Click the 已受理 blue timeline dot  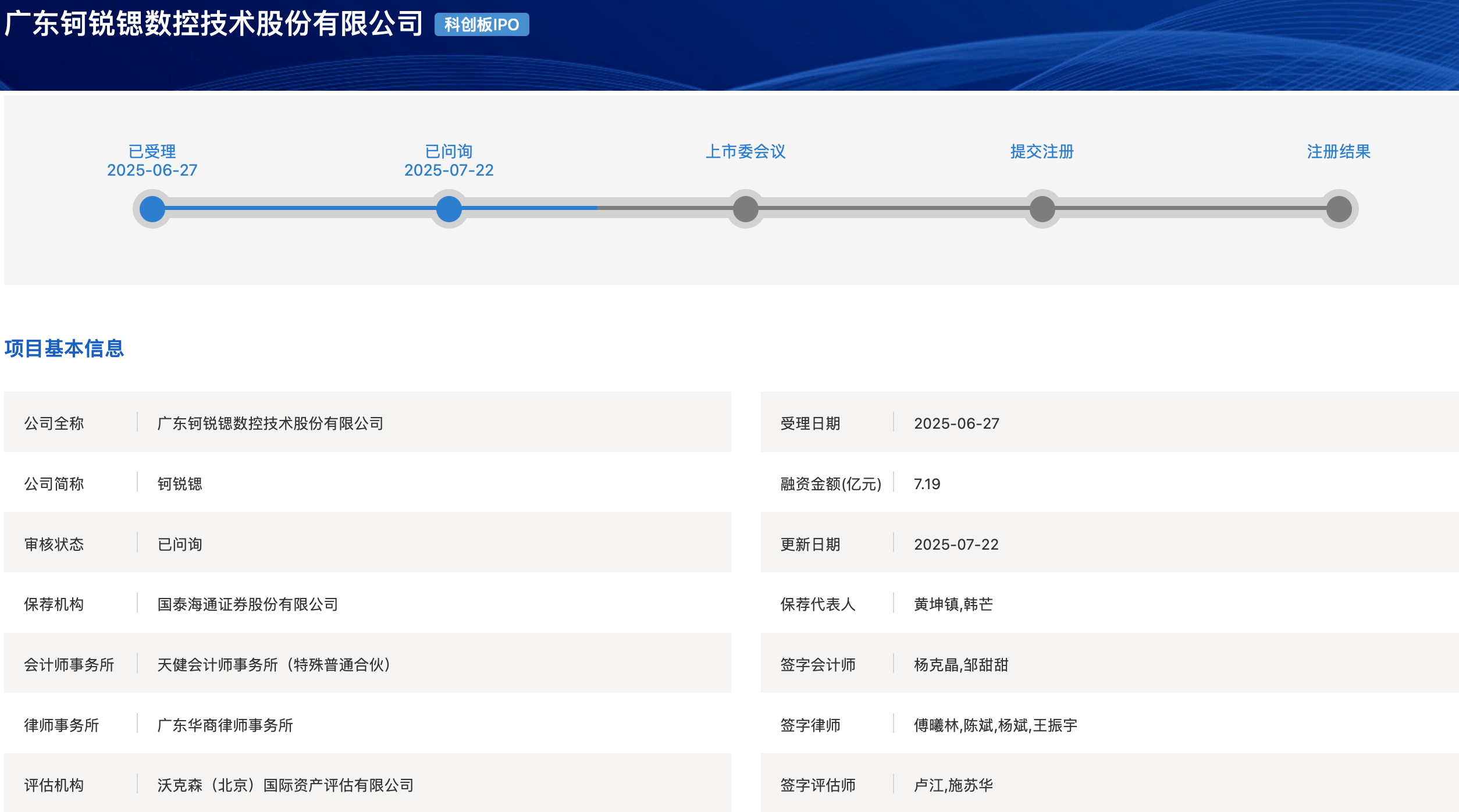152,209
